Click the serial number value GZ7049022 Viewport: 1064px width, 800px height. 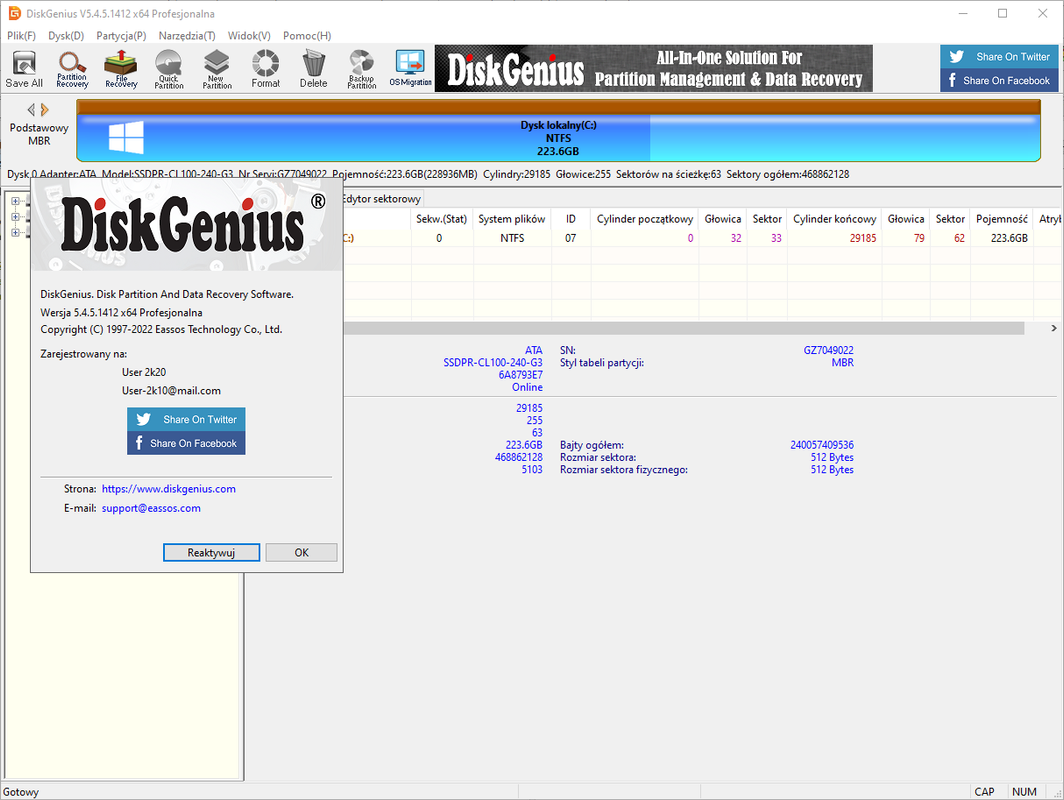829,350
